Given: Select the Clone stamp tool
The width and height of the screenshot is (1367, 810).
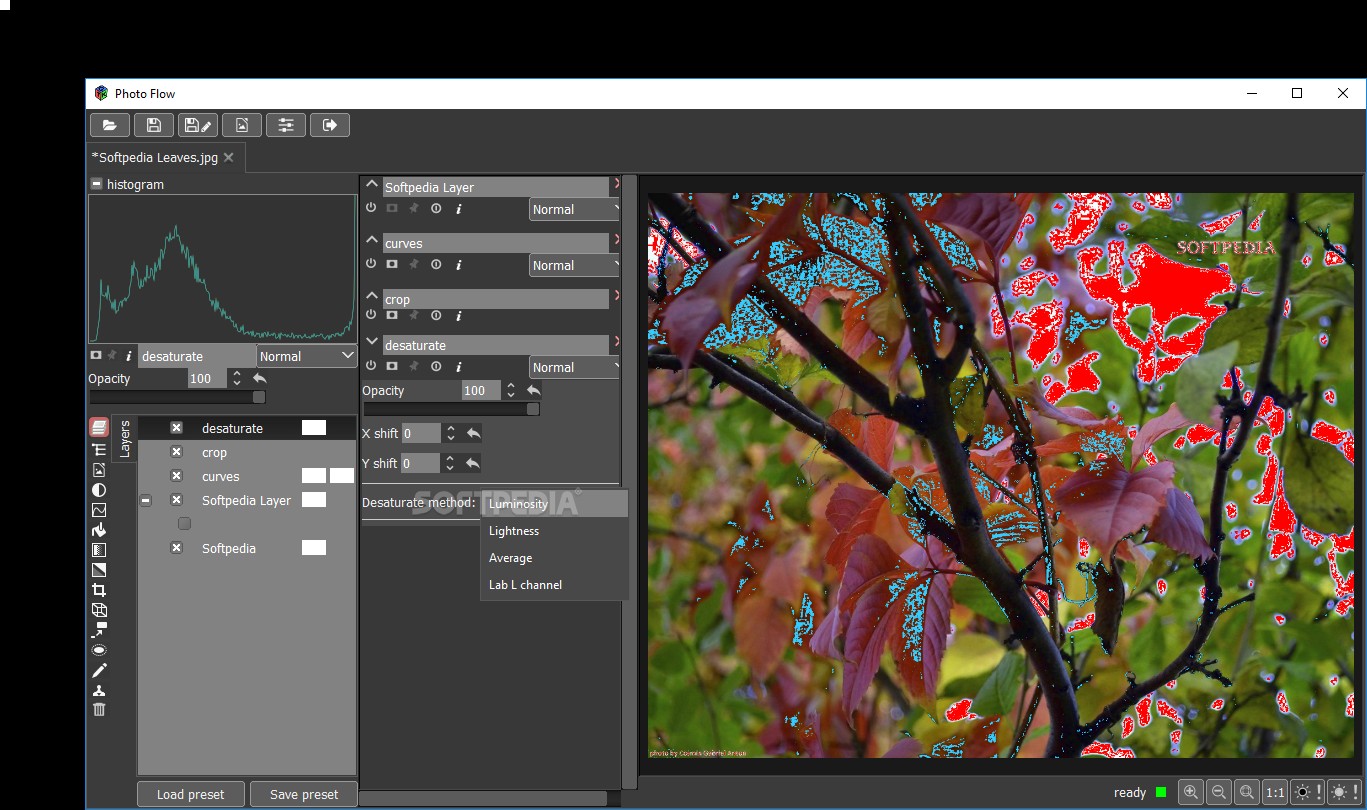Looking at the screenshot, I should coord(98,689).
